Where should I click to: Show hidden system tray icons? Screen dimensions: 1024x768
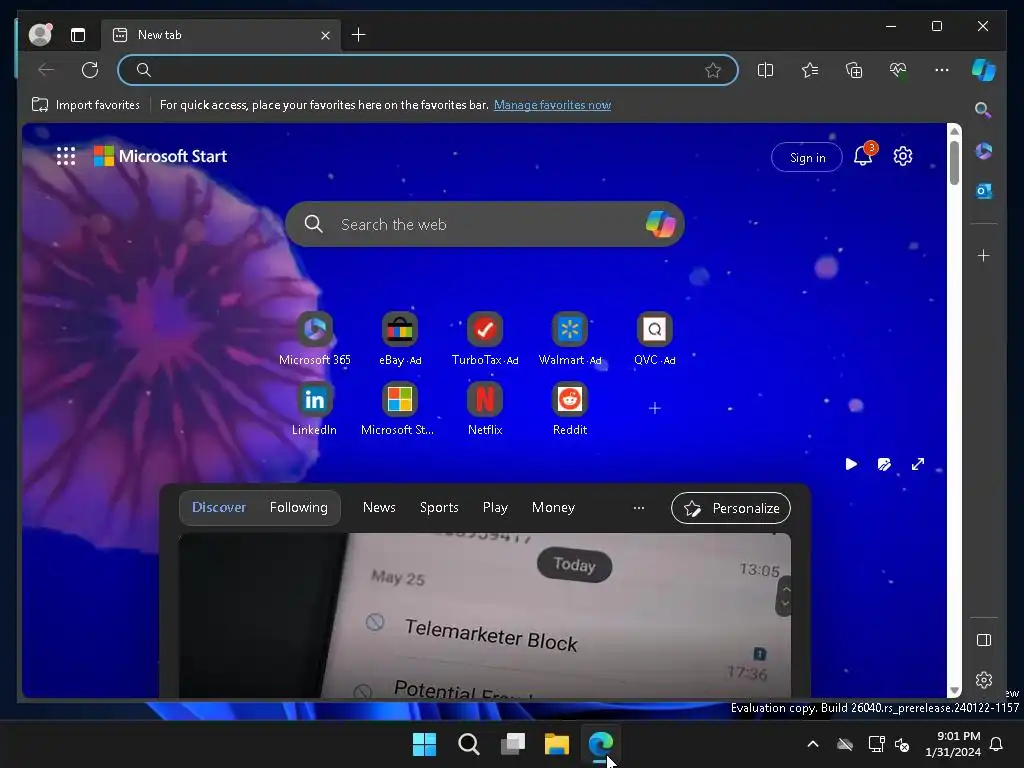coord(812,744)
